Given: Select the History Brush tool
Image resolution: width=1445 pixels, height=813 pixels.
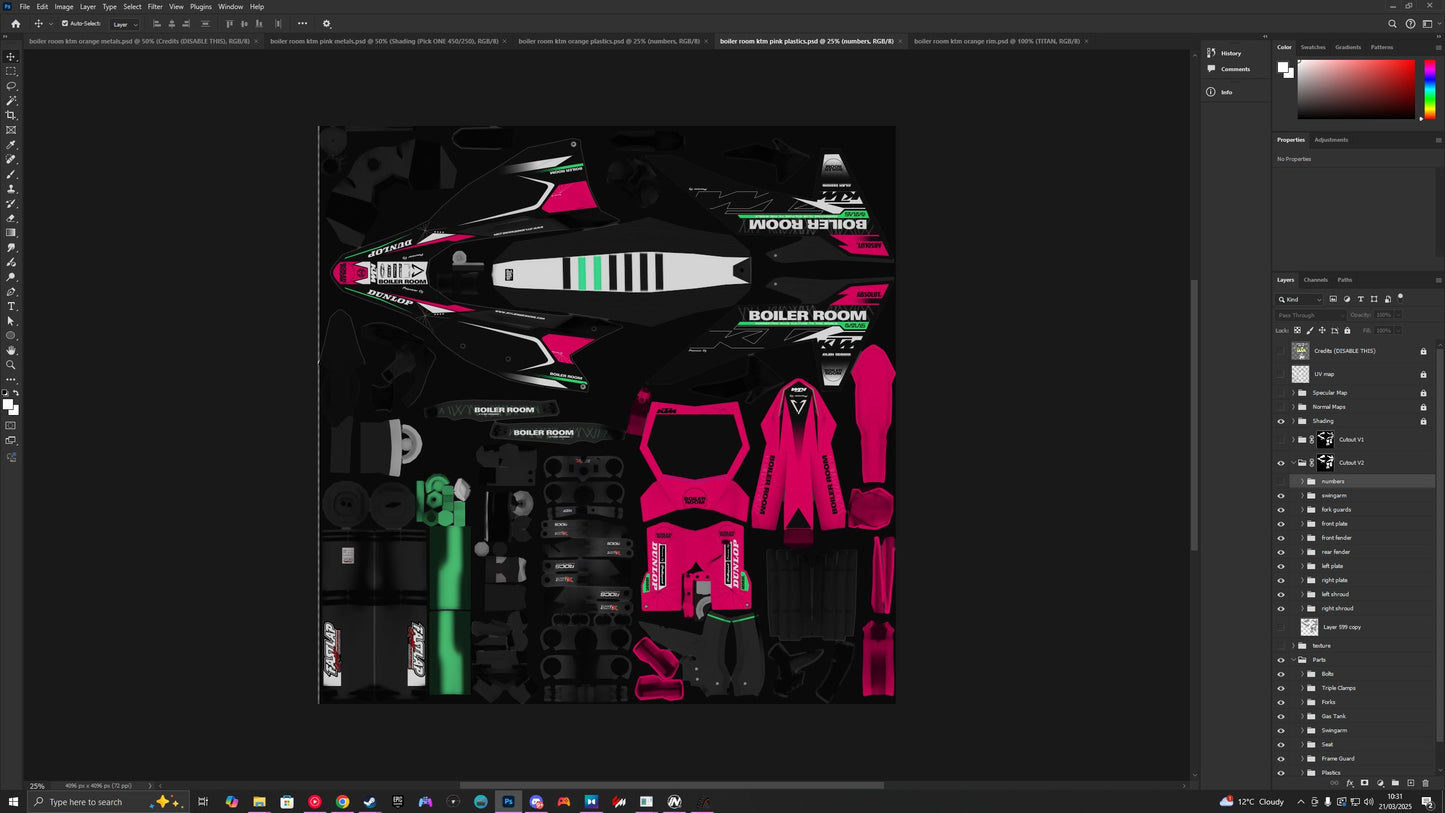Looking at the screenshot, I should tap(11, 203).
